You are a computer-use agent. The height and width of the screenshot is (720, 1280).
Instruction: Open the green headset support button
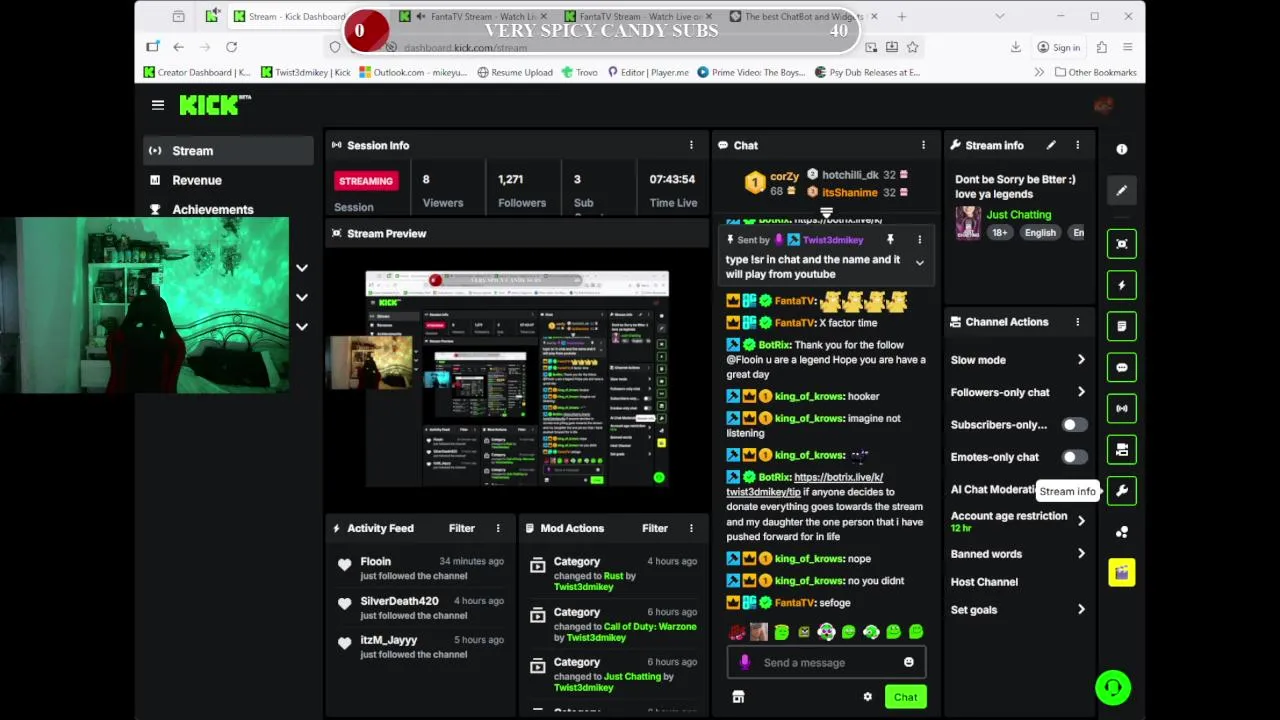(1113, 687)
